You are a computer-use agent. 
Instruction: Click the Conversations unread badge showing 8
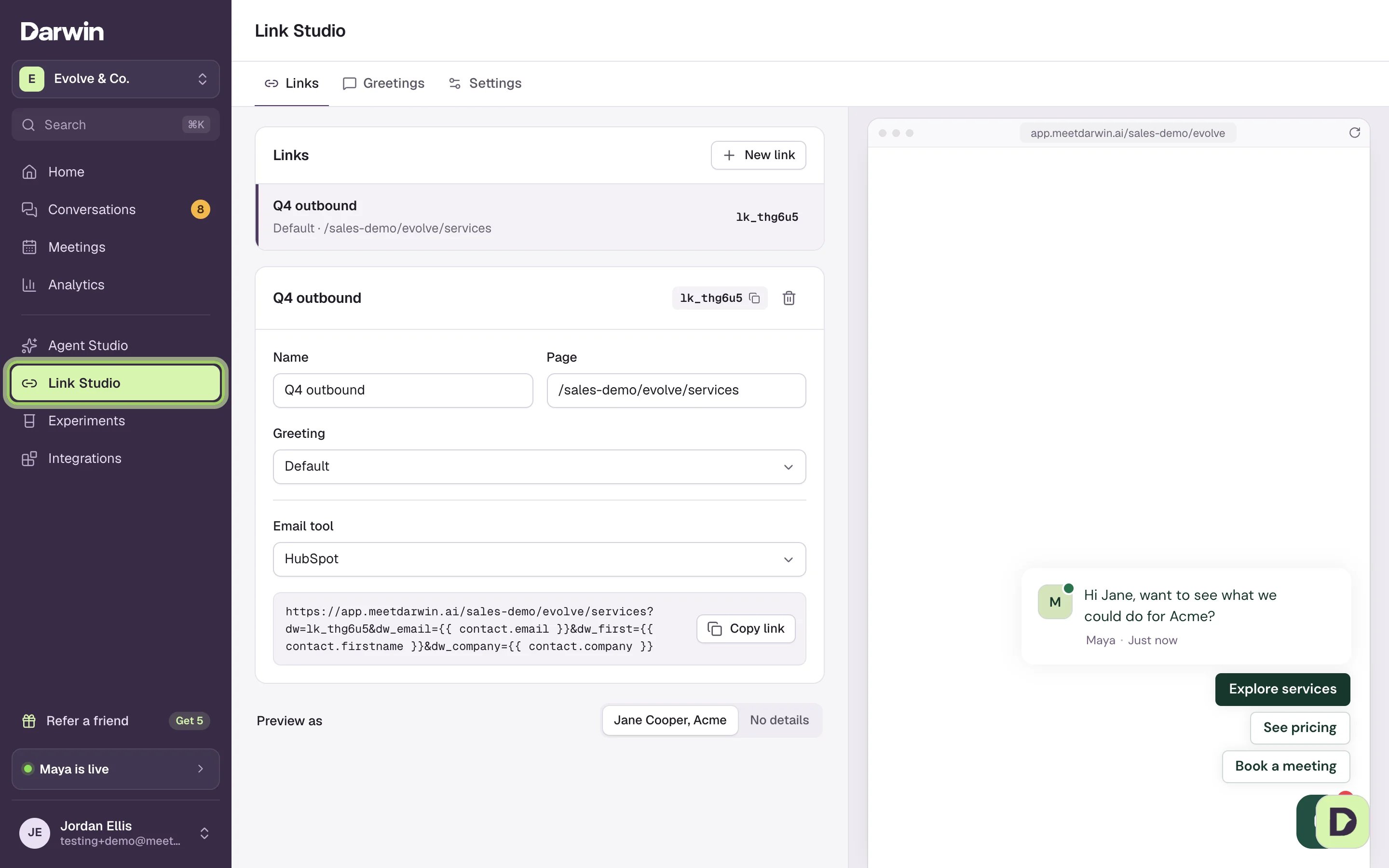pyautogui.click(x=200, y=210)
